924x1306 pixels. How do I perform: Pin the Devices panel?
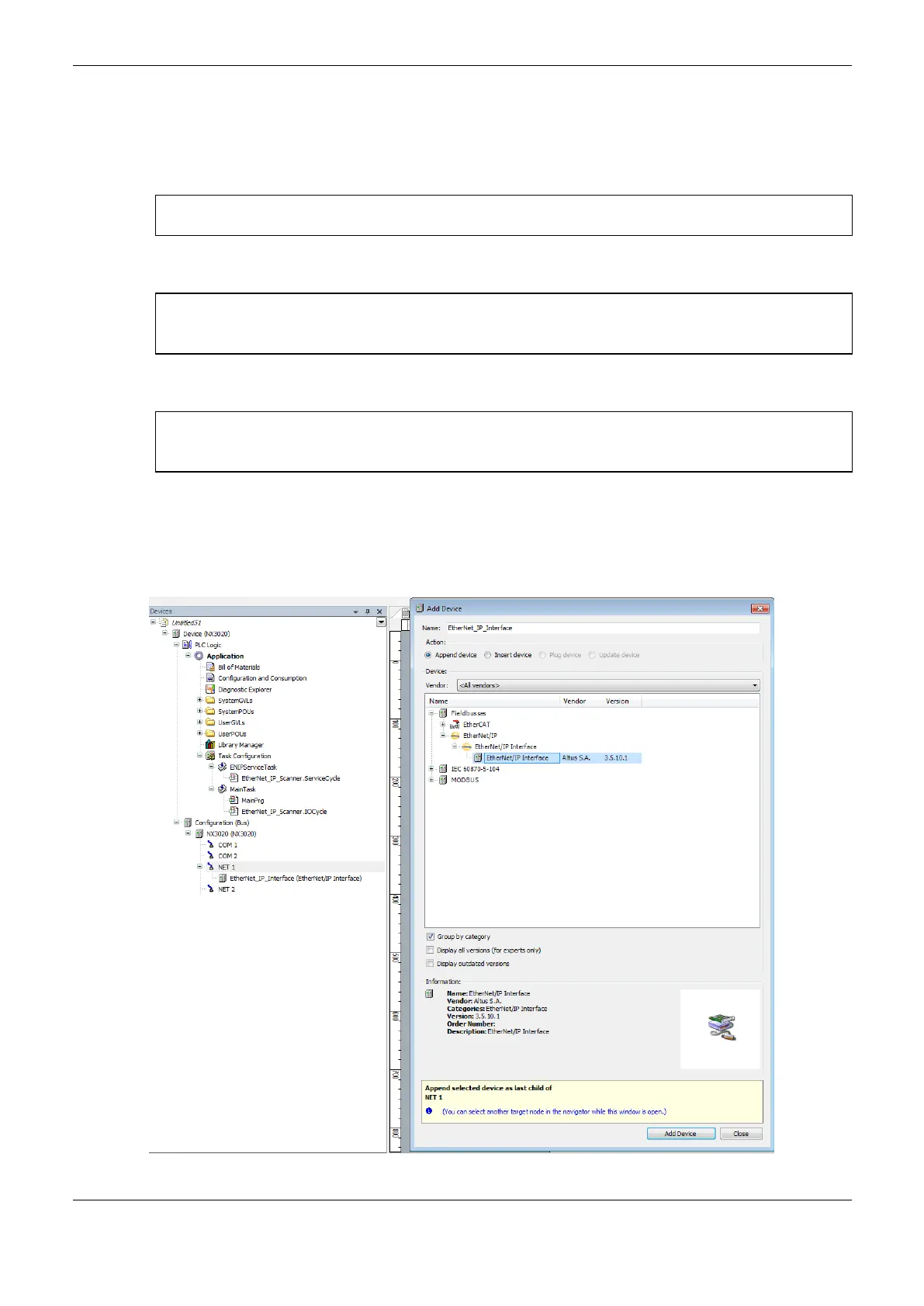point(368,611)
